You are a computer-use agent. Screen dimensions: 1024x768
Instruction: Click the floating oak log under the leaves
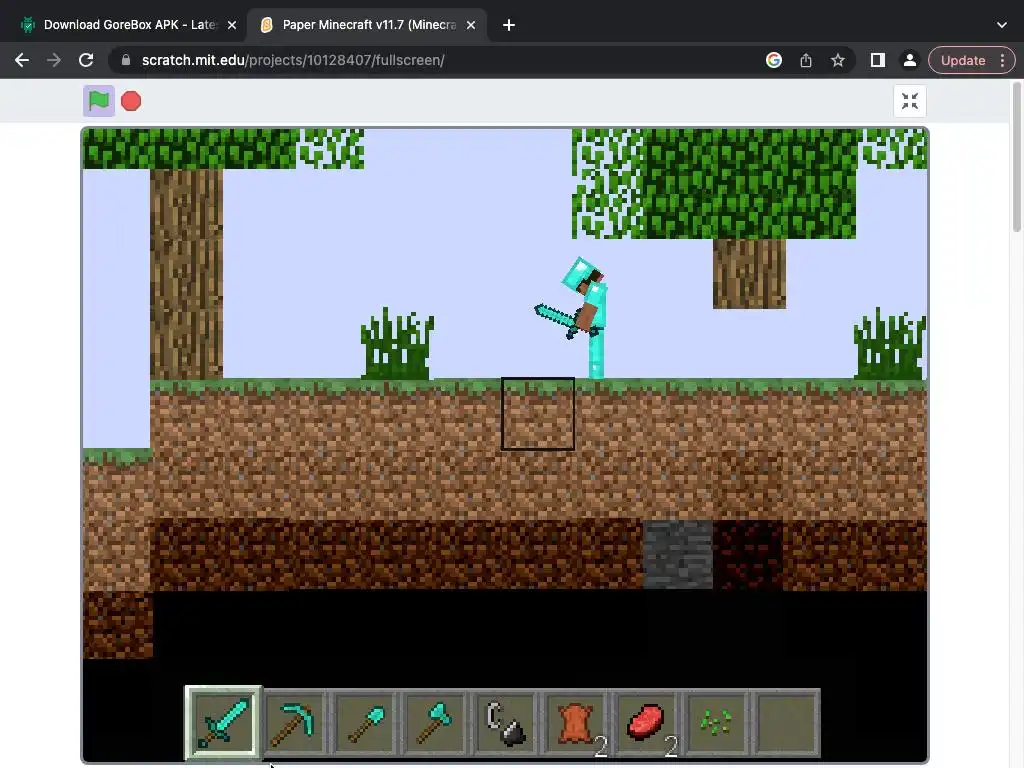(749, 274)
